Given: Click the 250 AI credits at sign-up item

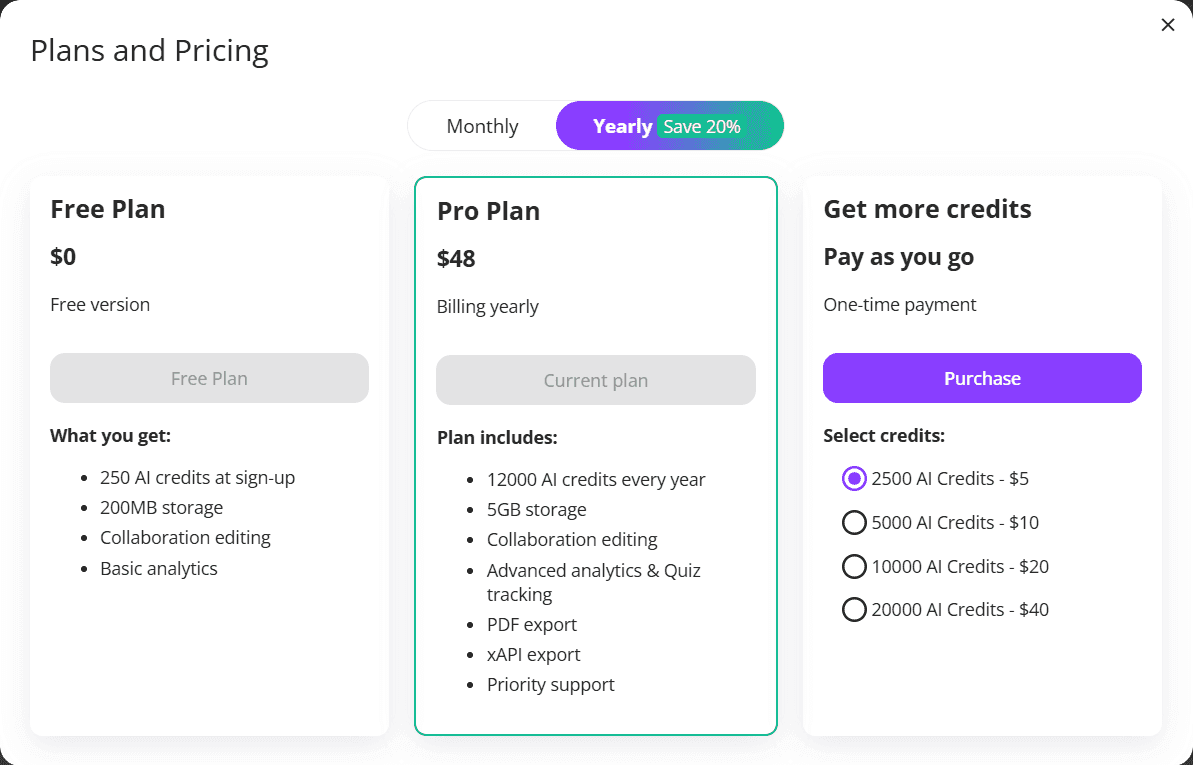Looking at the screenshot, I should pos(198,477).
